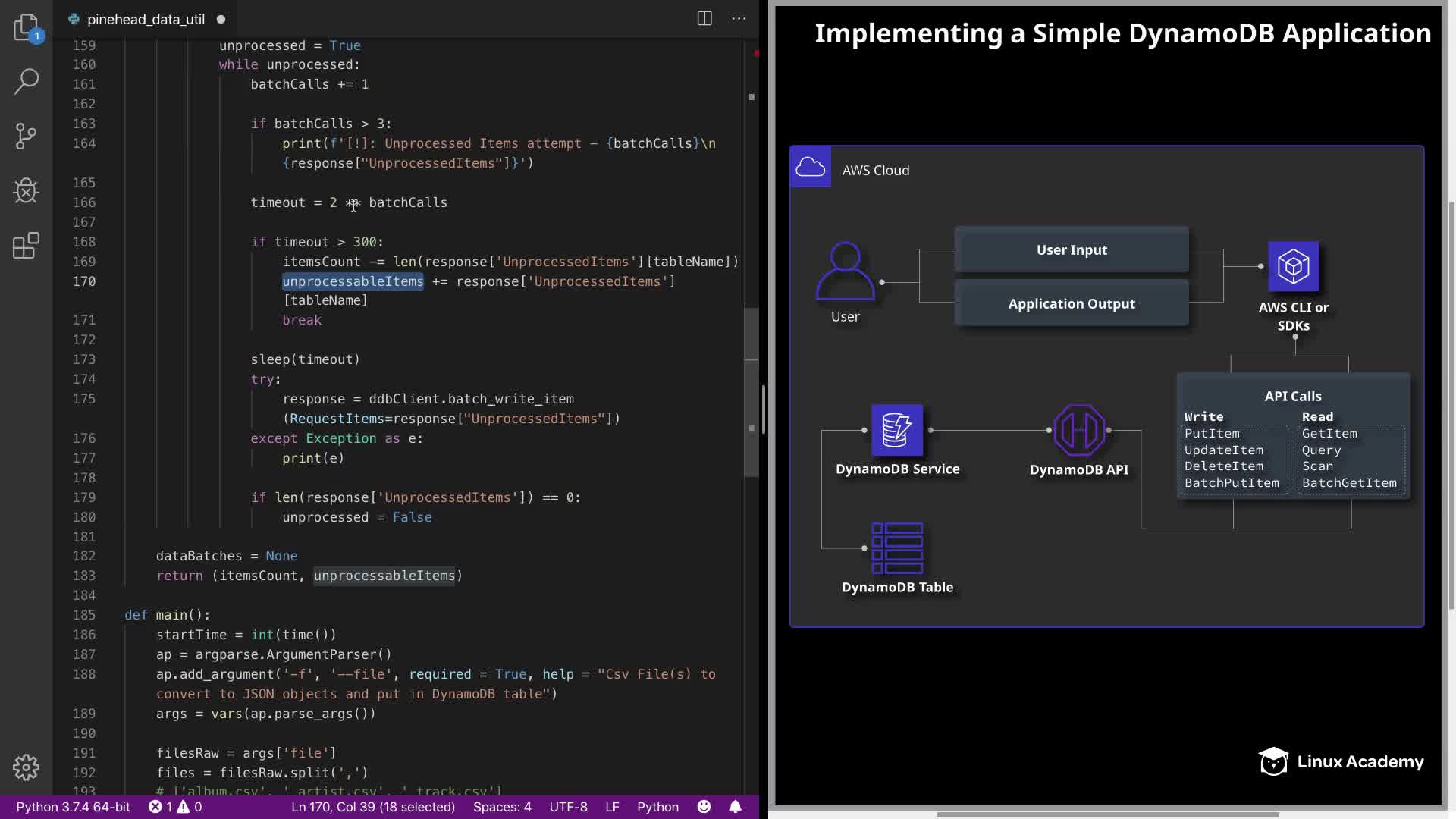Click the editor vertical scrollbar thumb
This screenshot has height=819, width=1456.
[752, 392]
